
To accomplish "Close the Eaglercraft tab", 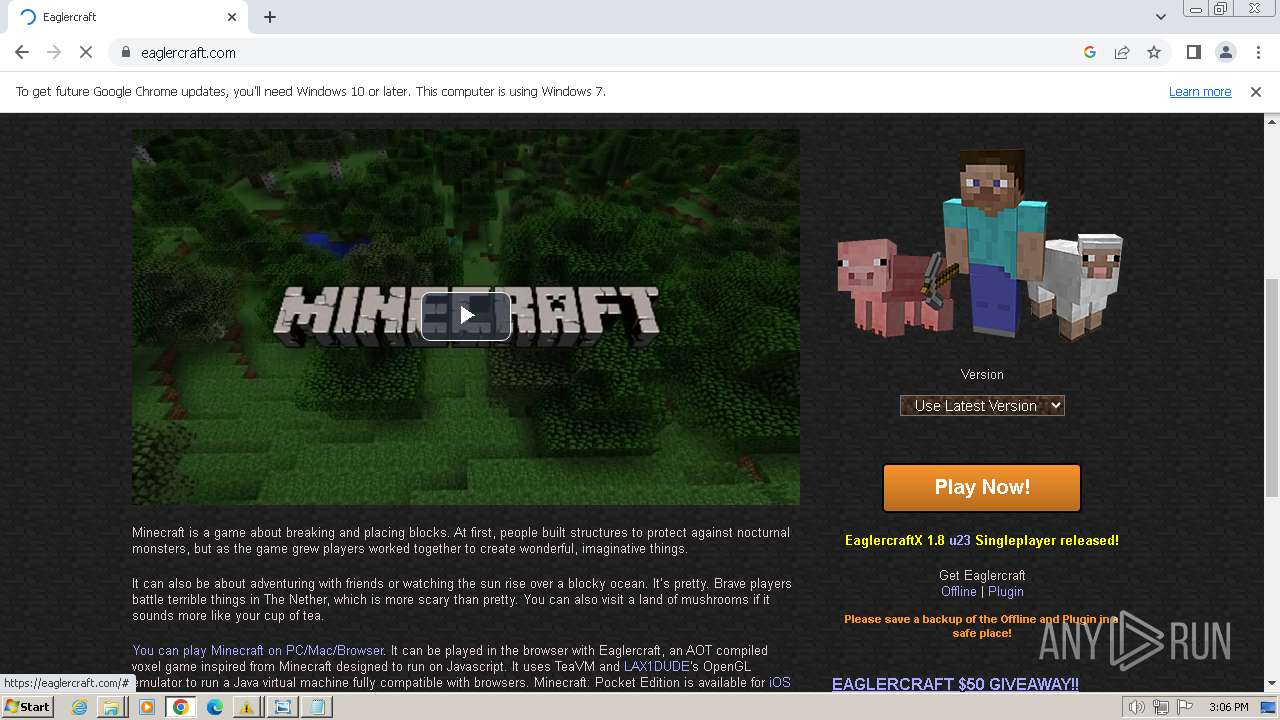I will (232, 17).
